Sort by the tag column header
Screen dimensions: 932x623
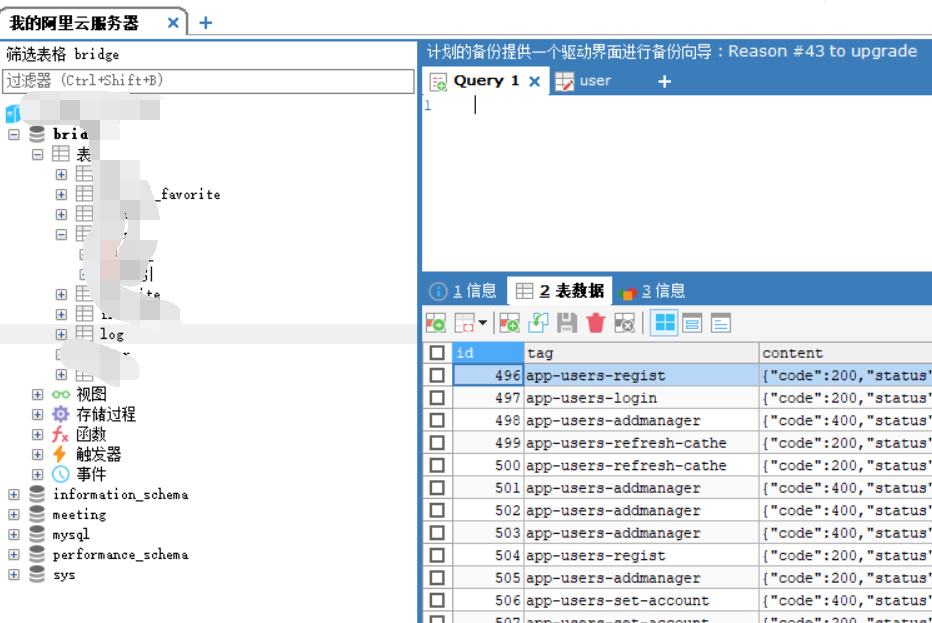(x=641, y=353)
